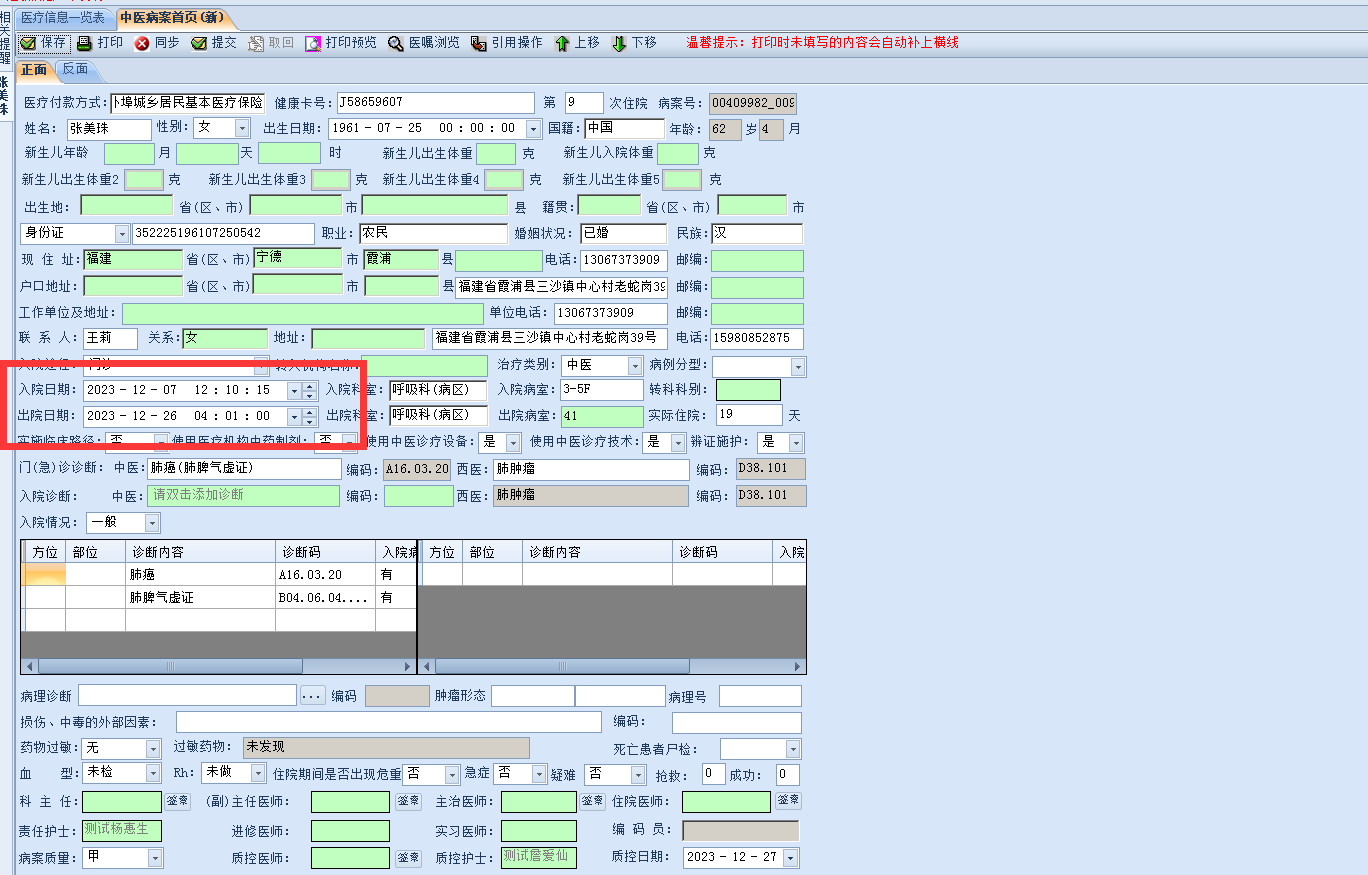Viewport: 1368px width, 875px height.
Task: Click the ellipsis button beside 病理诊断
Action: point(313,696)
